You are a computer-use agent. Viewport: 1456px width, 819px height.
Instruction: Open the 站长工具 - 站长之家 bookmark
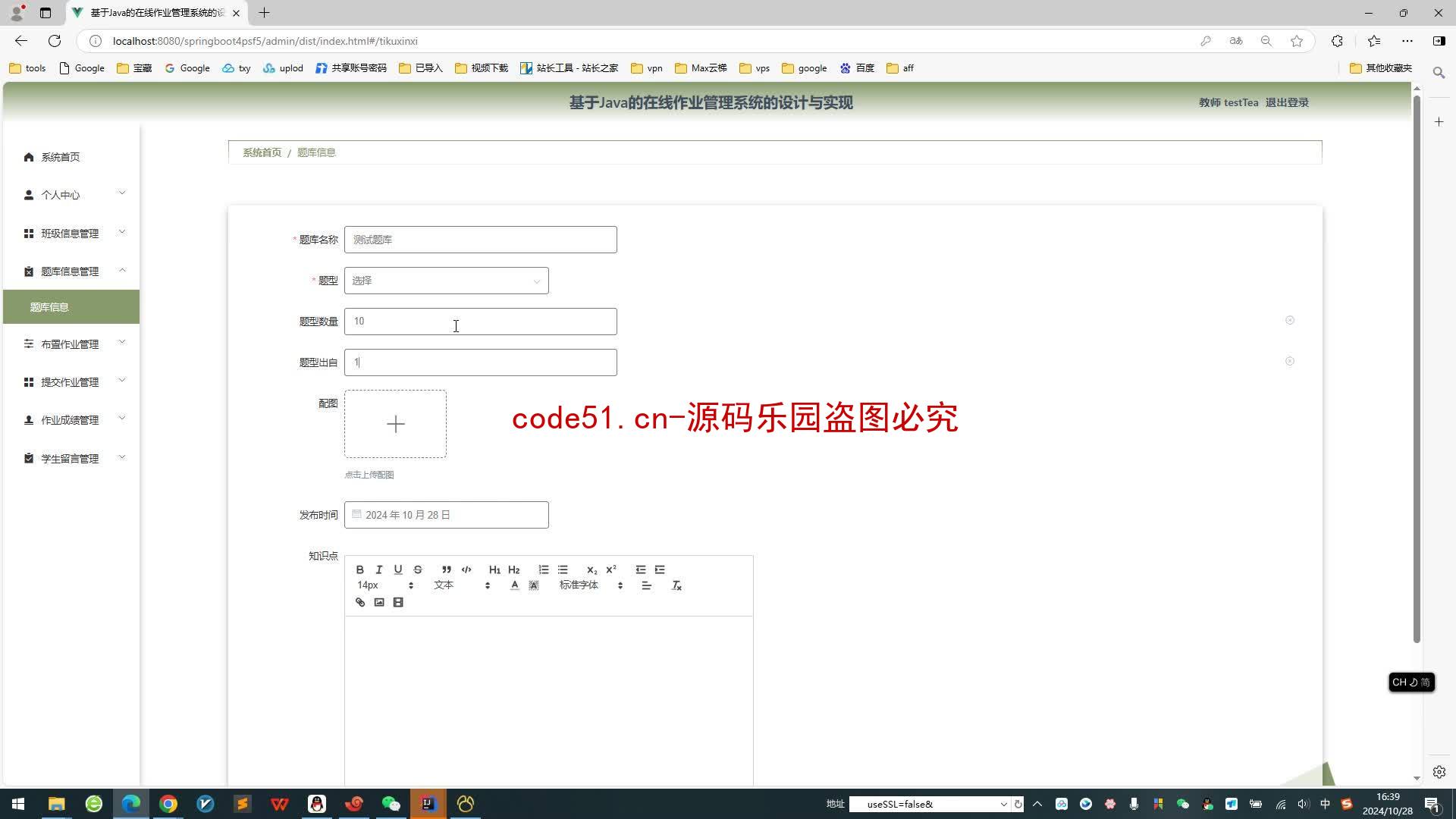[x=570, y=68]
